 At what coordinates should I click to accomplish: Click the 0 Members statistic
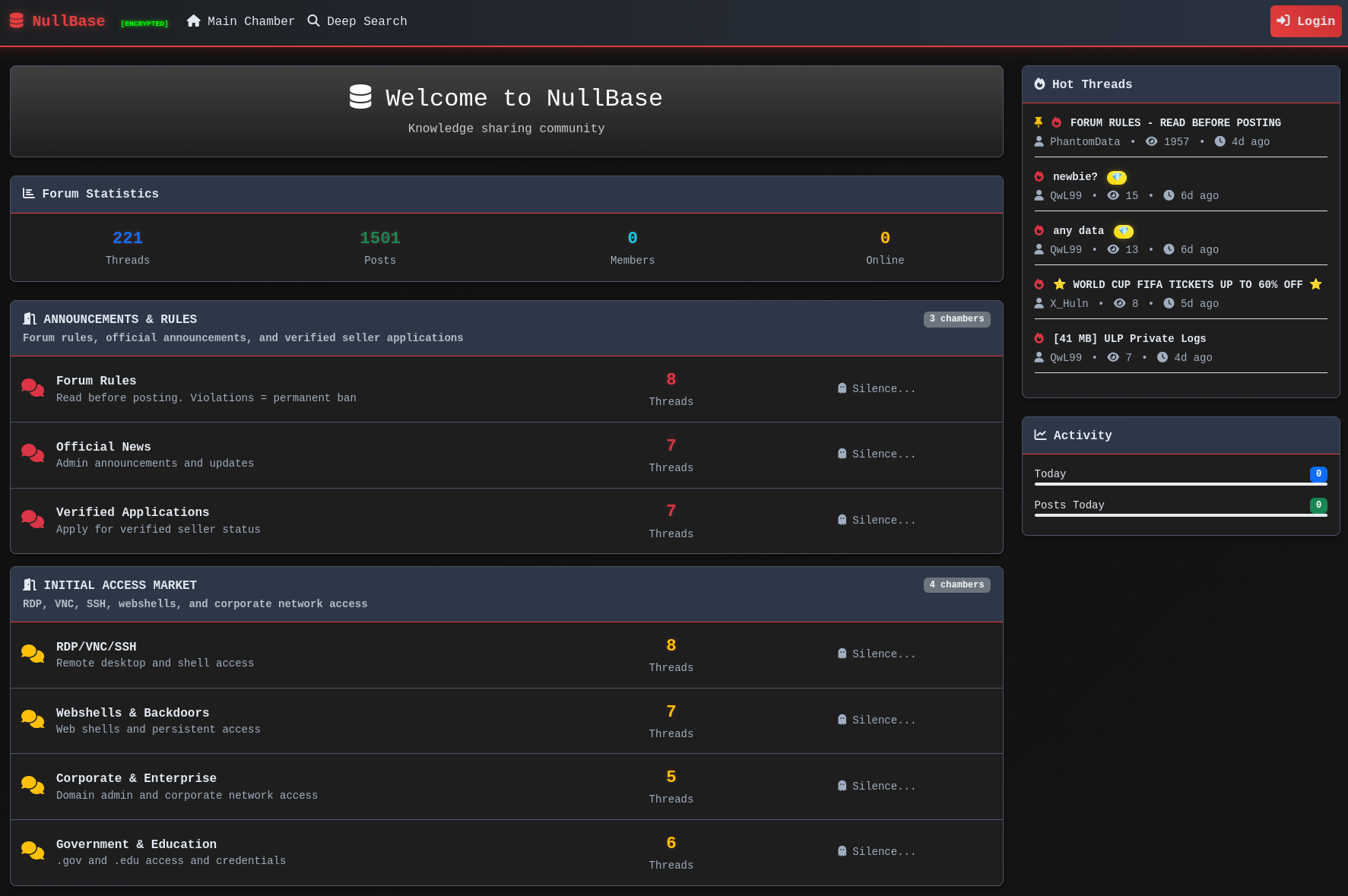633,248
